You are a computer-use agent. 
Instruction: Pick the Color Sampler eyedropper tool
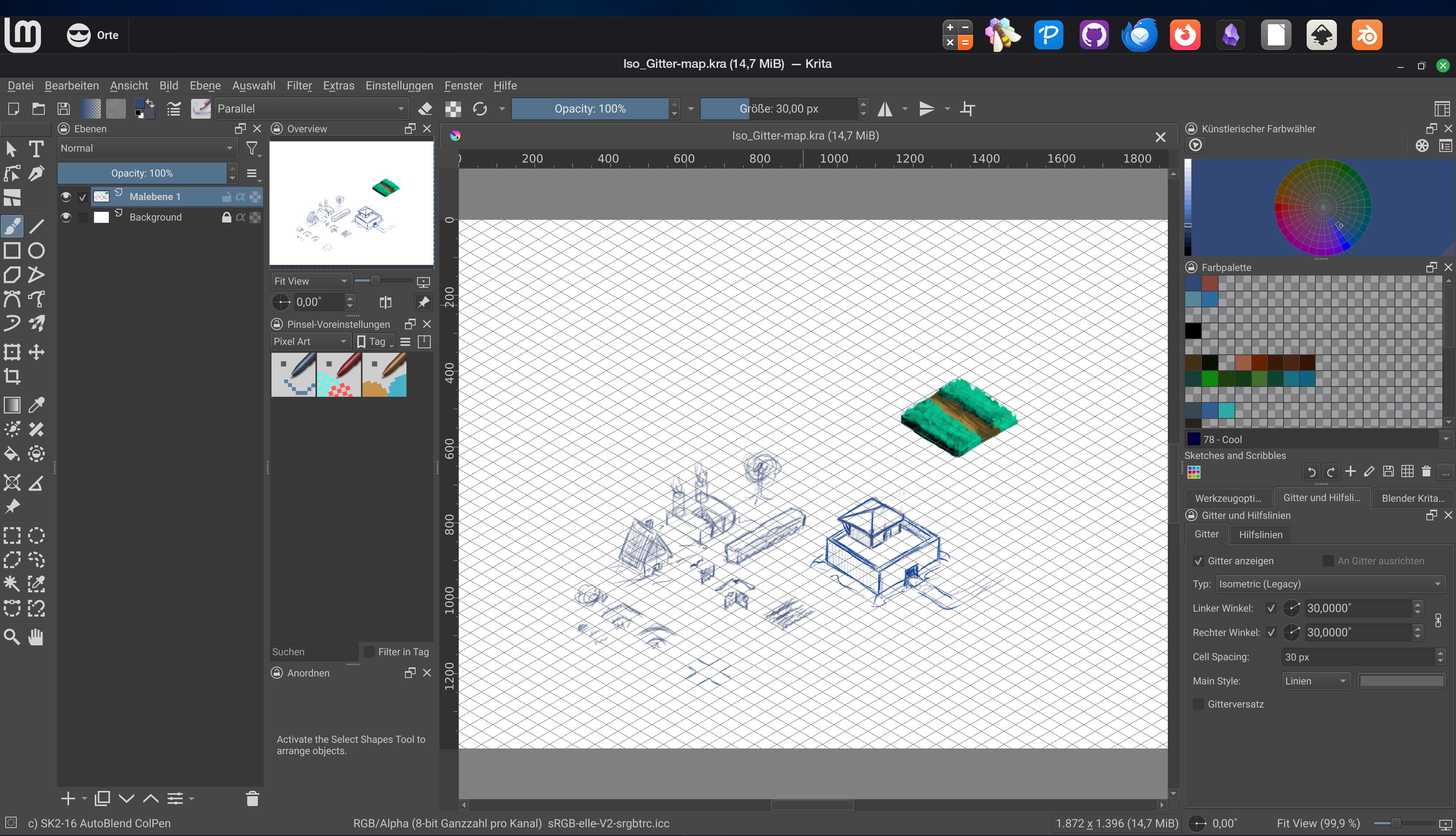[x=36, y=405]
